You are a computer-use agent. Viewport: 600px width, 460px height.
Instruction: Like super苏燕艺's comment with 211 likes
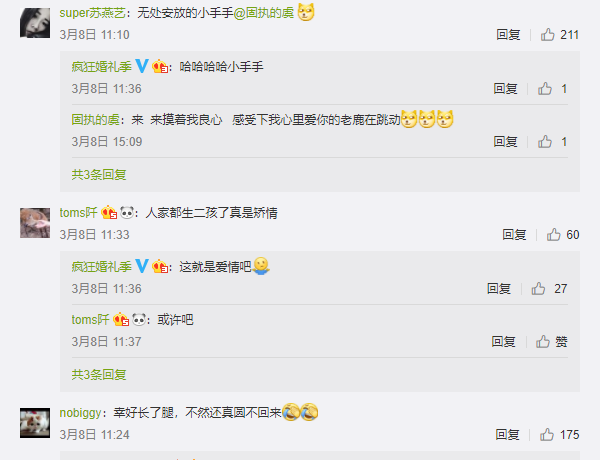(559, 35)
